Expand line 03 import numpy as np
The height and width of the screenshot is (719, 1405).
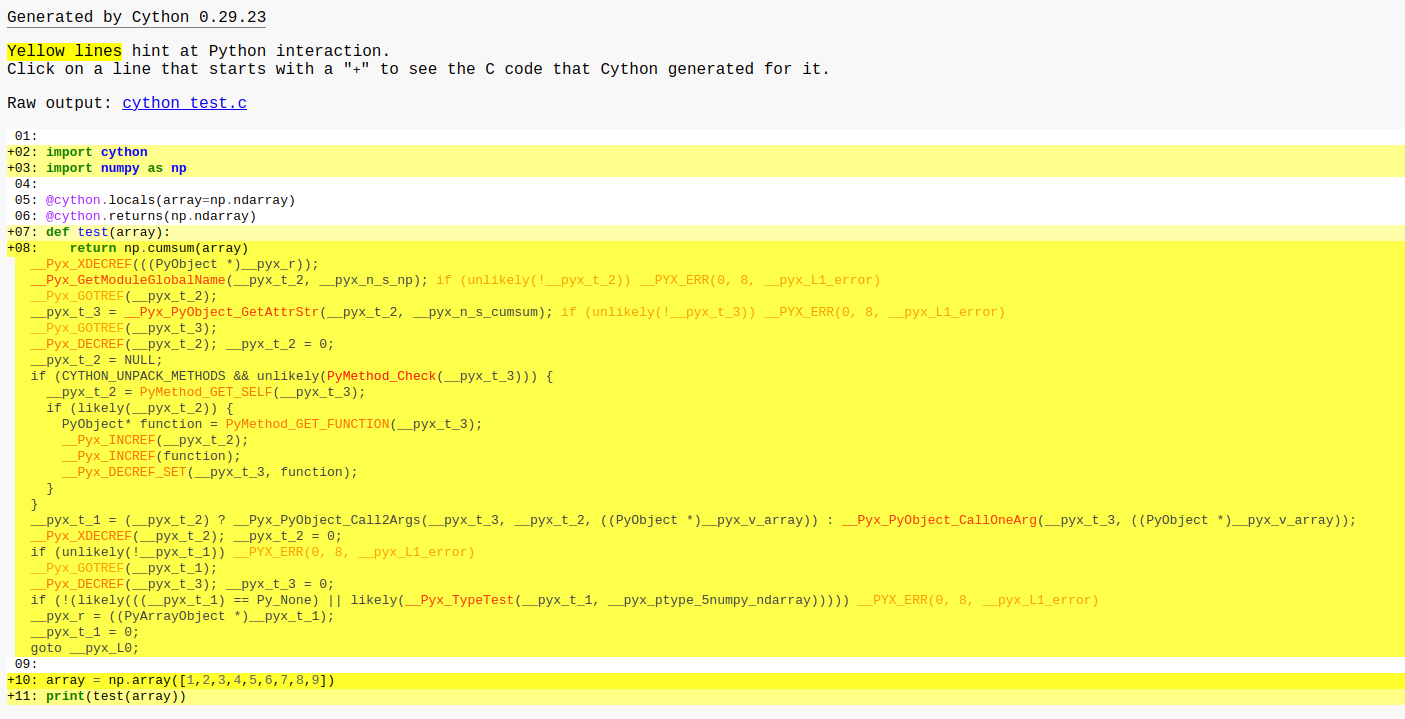[x=116, y=168]
